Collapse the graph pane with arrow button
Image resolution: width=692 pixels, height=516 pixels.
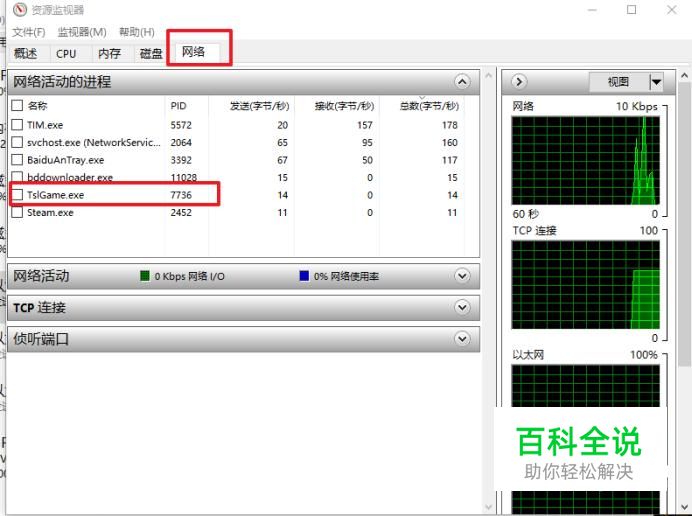click(x=519, y=82)
